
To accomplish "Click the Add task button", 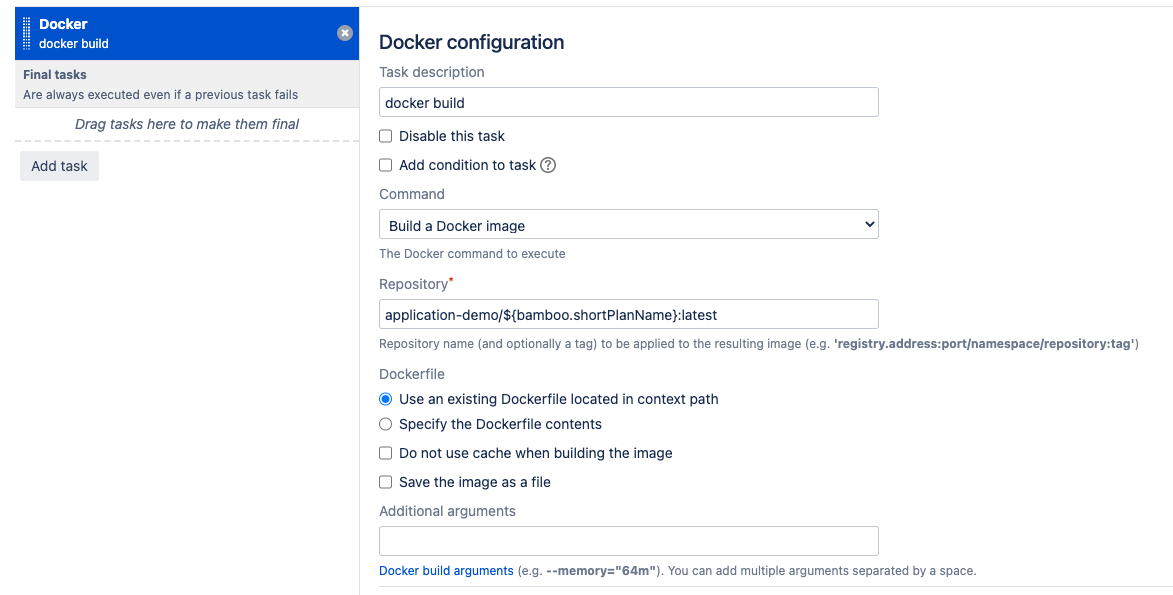I will point(59,166).
